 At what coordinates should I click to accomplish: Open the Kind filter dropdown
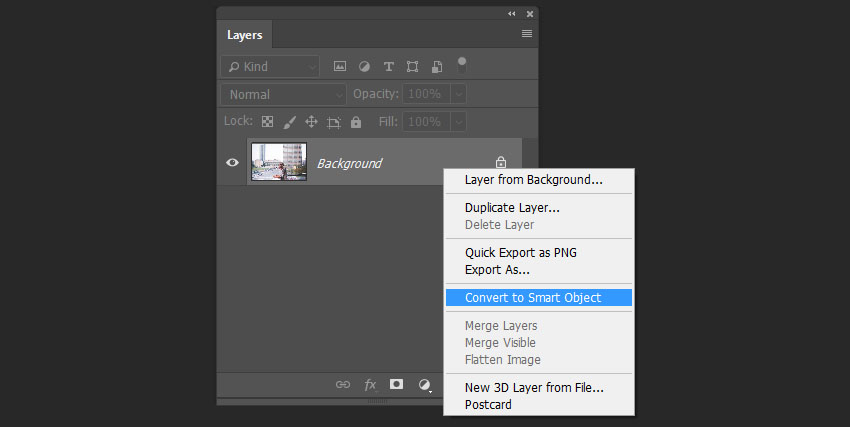(x=270, y=66)
